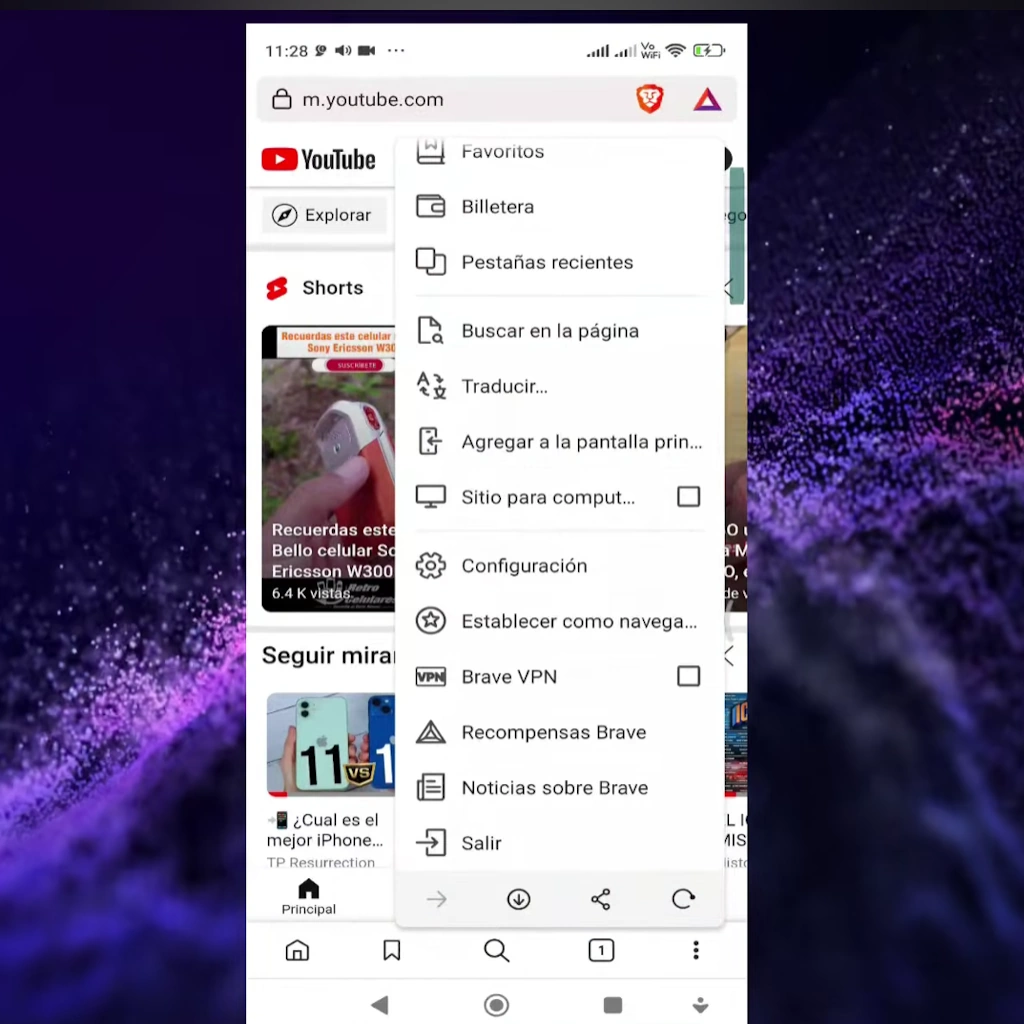Click the find-in-page icon
Viewport: 1024px width, 1024px height.
(x=430, y=330)
